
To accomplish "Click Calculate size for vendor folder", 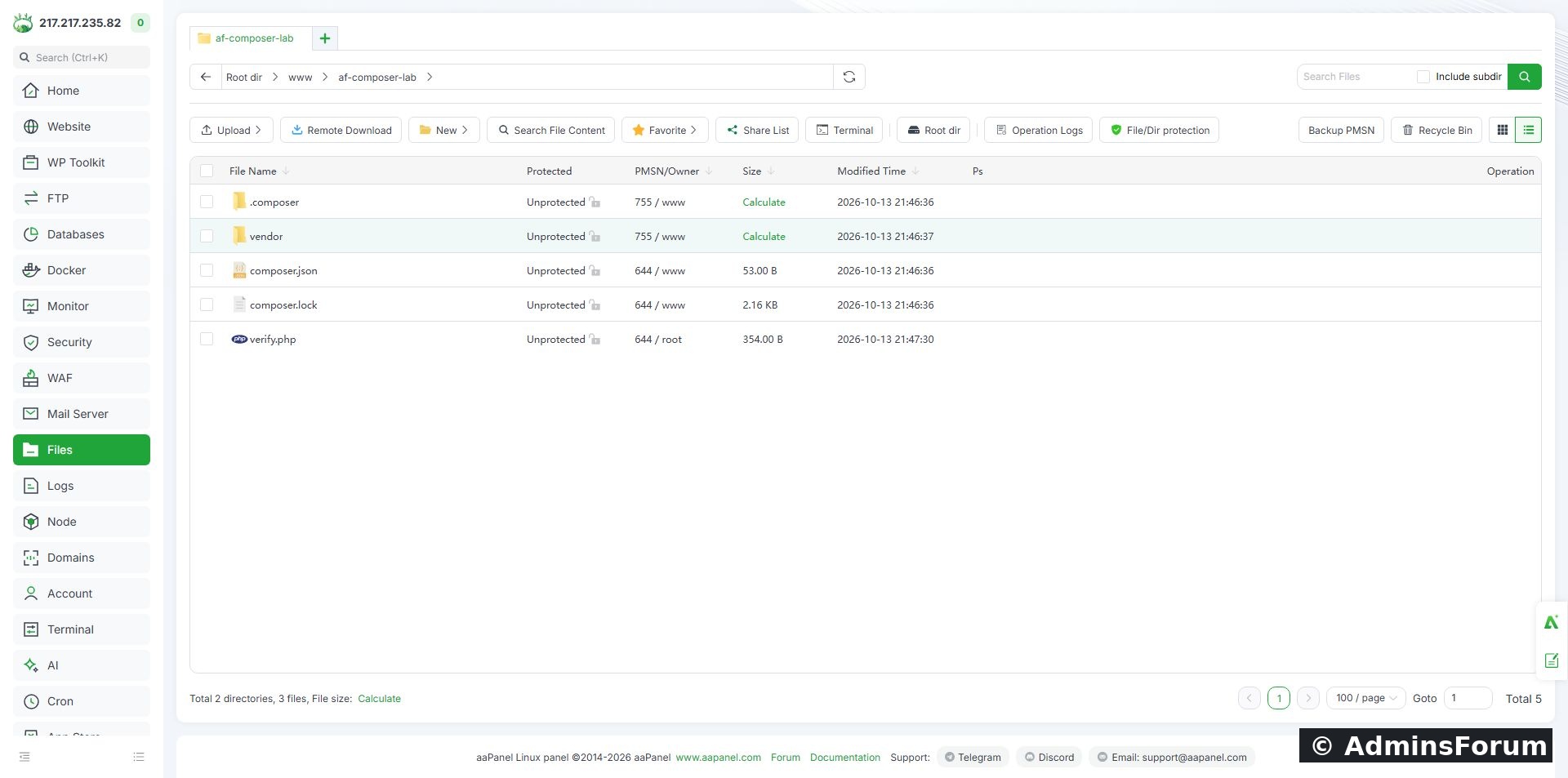I will [764, 237].
